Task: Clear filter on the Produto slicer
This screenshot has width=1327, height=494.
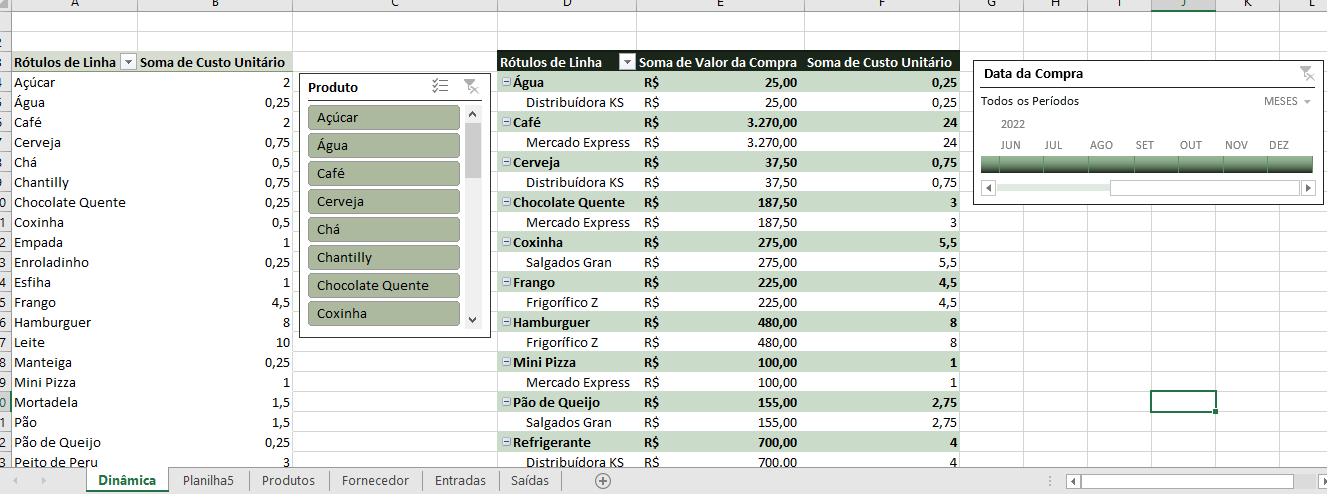Action: point(471,87)
